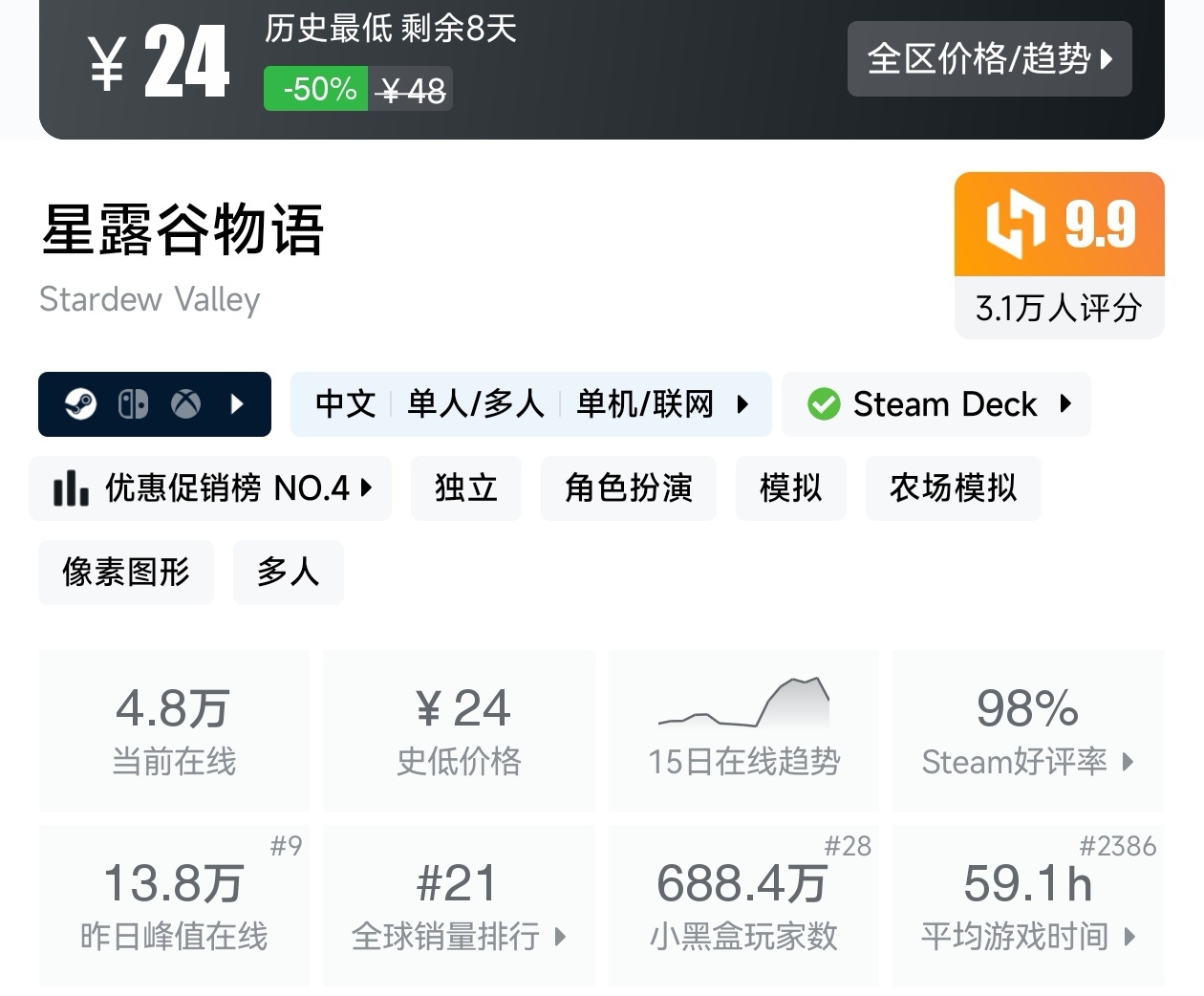Screen dimensions: 1204x996
Task: Open the 15日在线趋势 chart
Action: pyautogui.click(x=743, y=730)
